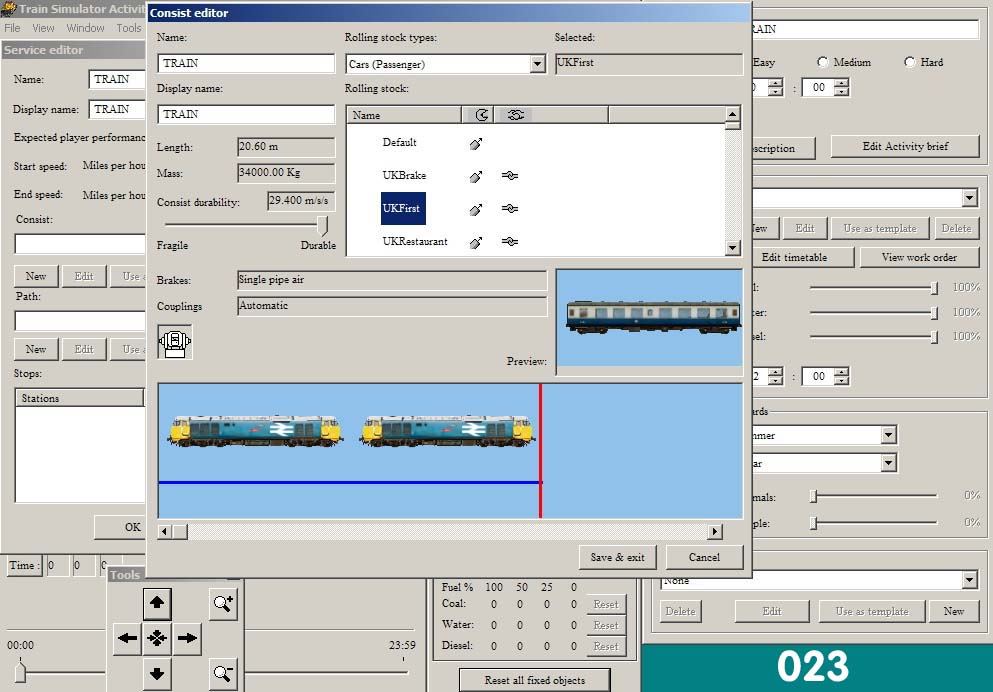This screenshot has height=692, width=993.
Task: Click OK in Service editor
Action: coord(121,527)
